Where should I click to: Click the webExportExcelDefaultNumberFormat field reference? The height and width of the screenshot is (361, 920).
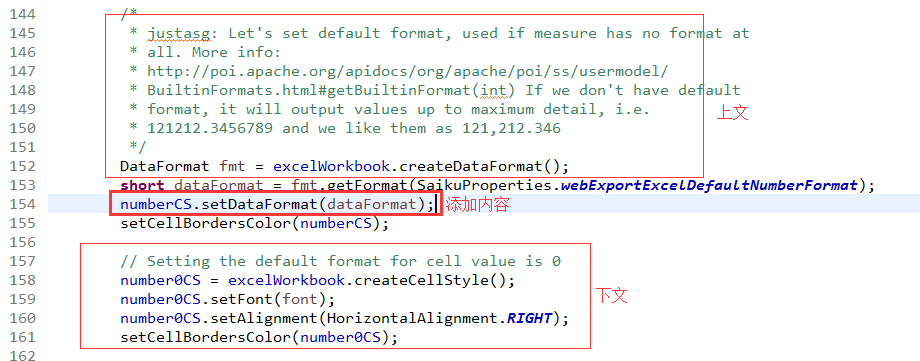709,185
